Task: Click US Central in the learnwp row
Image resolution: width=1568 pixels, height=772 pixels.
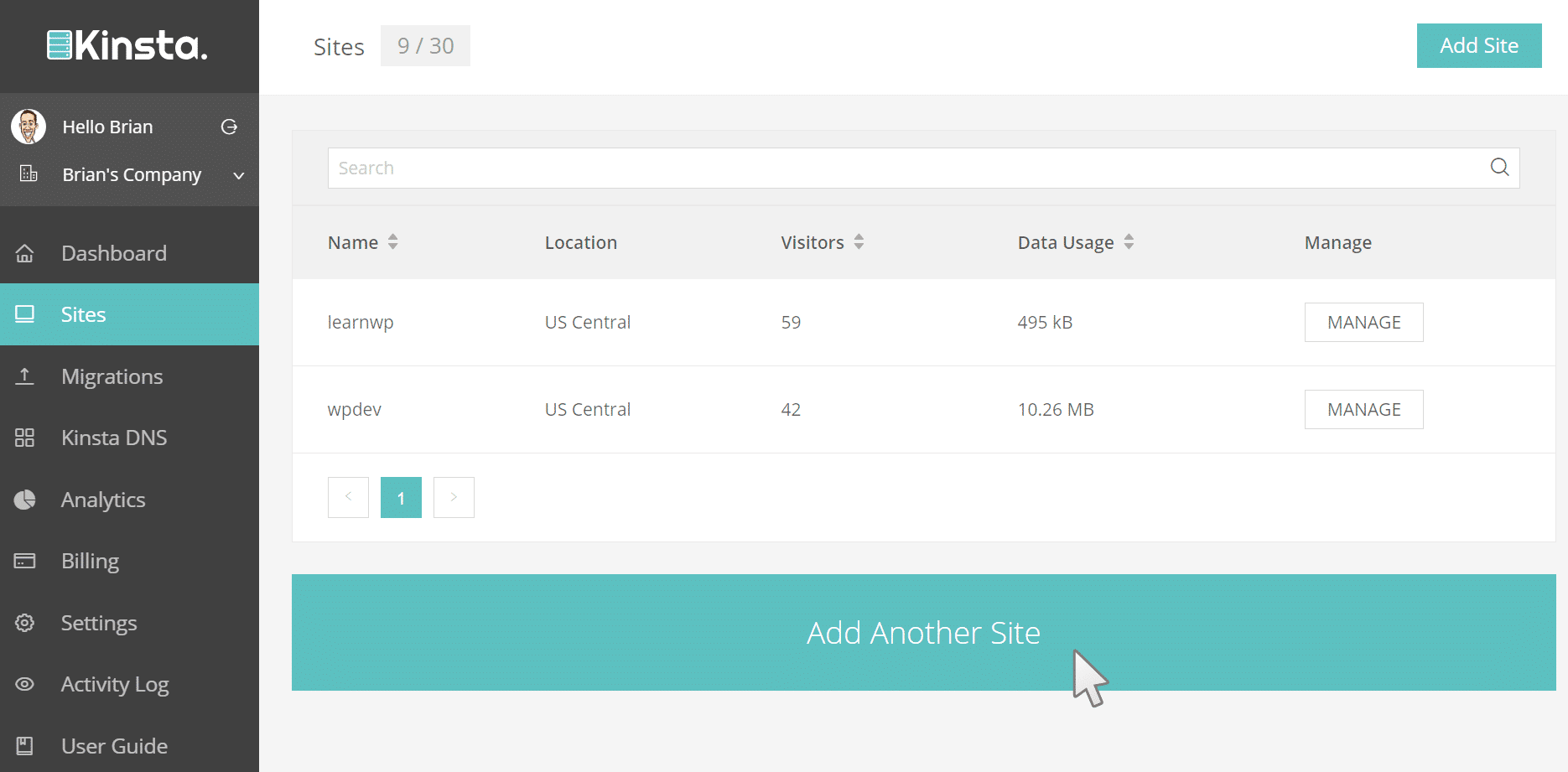Action: click(x=588, y=322)
